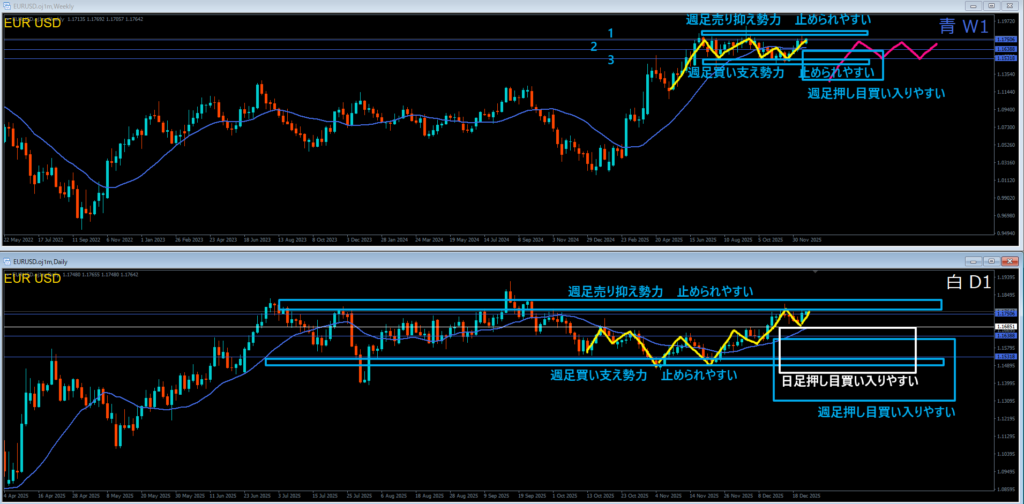Click the chart icon in the Weekly window title bar
The image size is (1024, 504).
(x=7, y=6)
